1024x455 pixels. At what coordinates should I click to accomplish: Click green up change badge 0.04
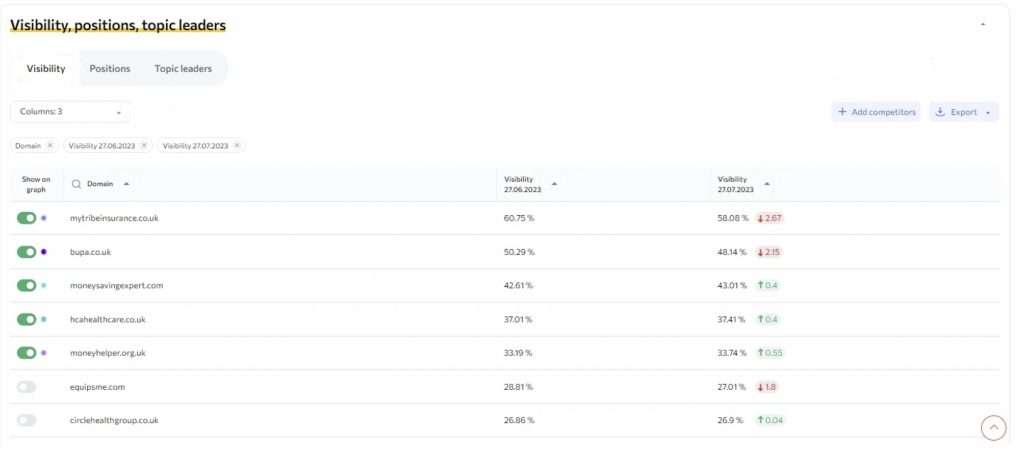point(769,420)
